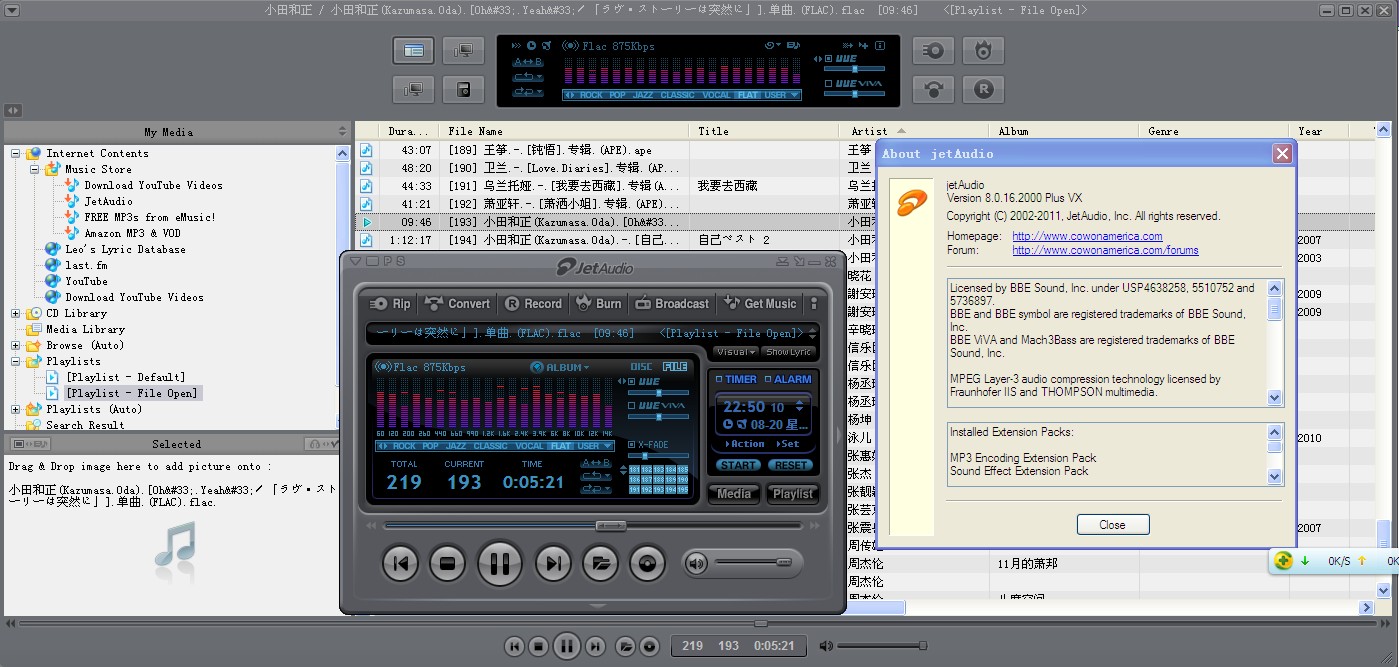Screen dimensions: 1399x667
Task: Click the disc button in the mini player
Action: (647, 563)
